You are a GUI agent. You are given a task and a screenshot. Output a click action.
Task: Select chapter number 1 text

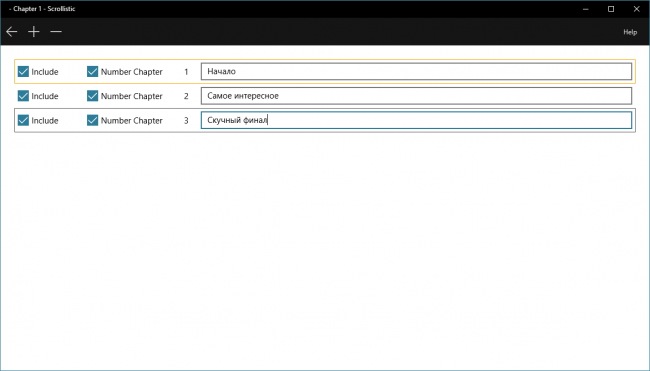(x=186, y=72)
